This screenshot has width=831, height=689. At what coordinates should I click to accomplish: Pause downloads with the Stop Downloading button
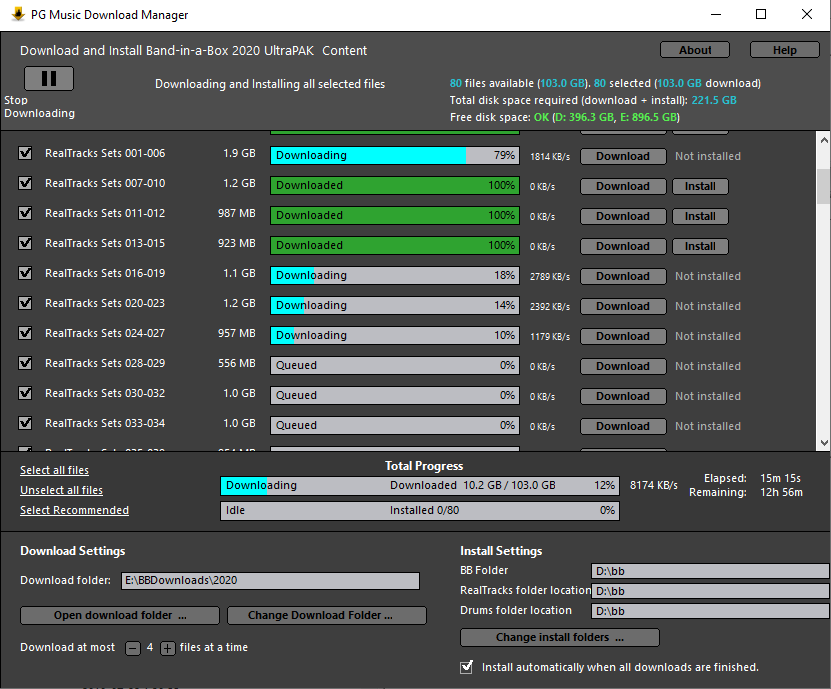point(49,78)
